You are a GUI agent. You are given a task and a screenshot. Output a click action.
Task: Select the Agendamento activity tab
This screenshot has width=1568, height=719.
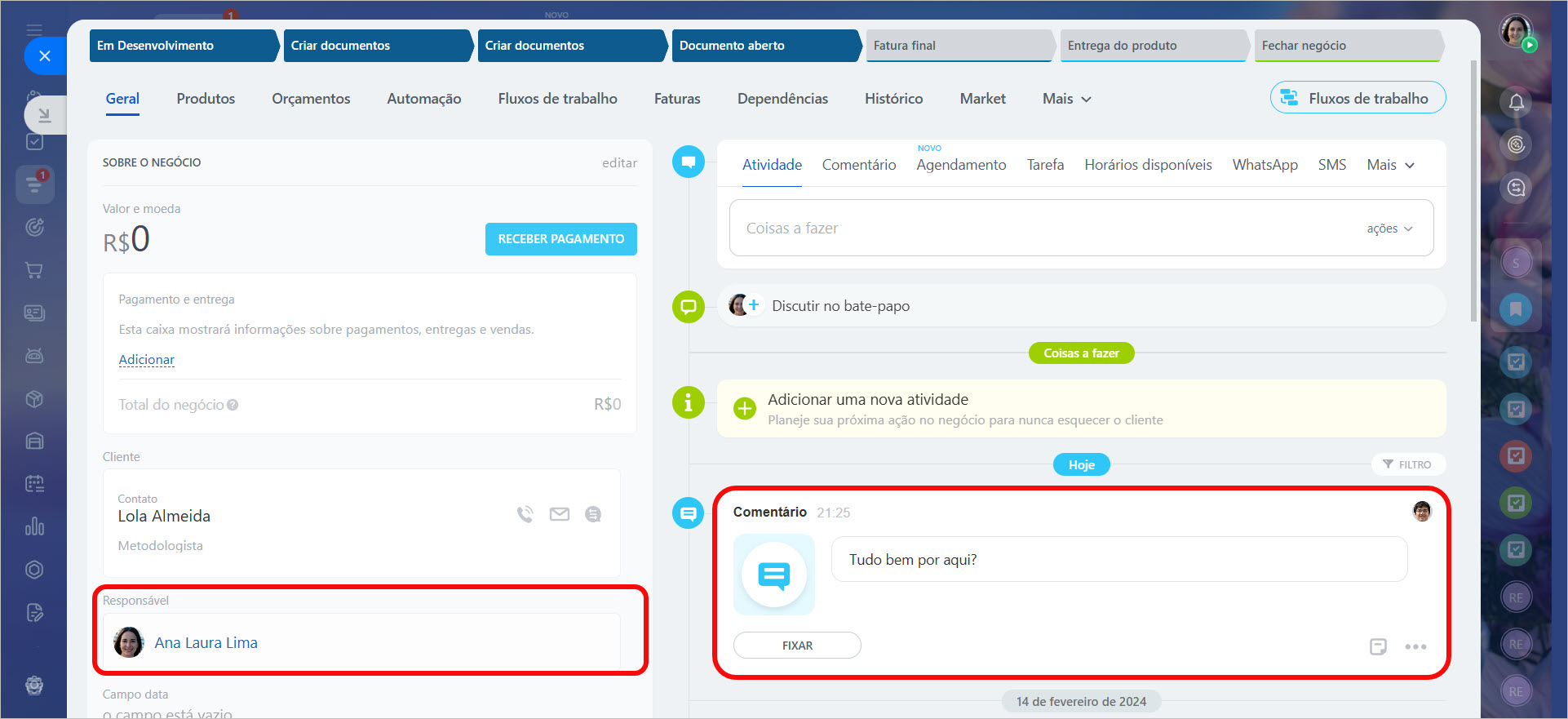click(x=961, y=165)
